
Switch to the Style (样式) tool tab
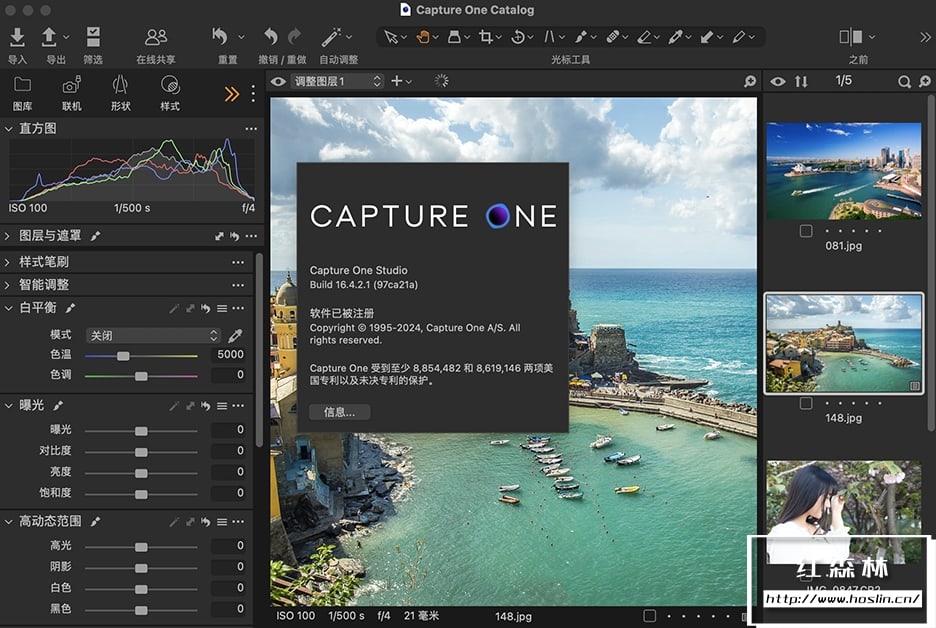170,86
